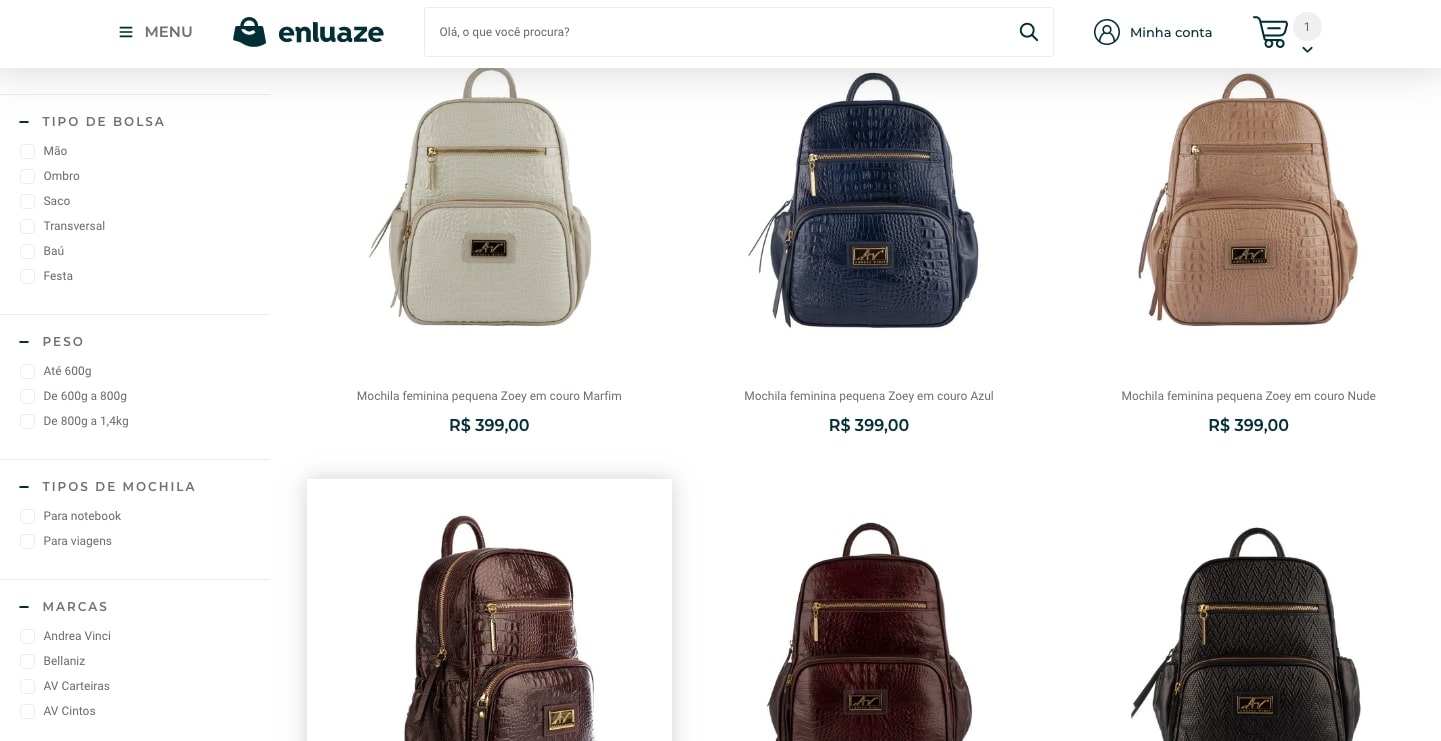Screen dimensions: 1441x741
Task: Tick the Andrea Vinci brand checkbox
Action: click(x=28, y=636)
